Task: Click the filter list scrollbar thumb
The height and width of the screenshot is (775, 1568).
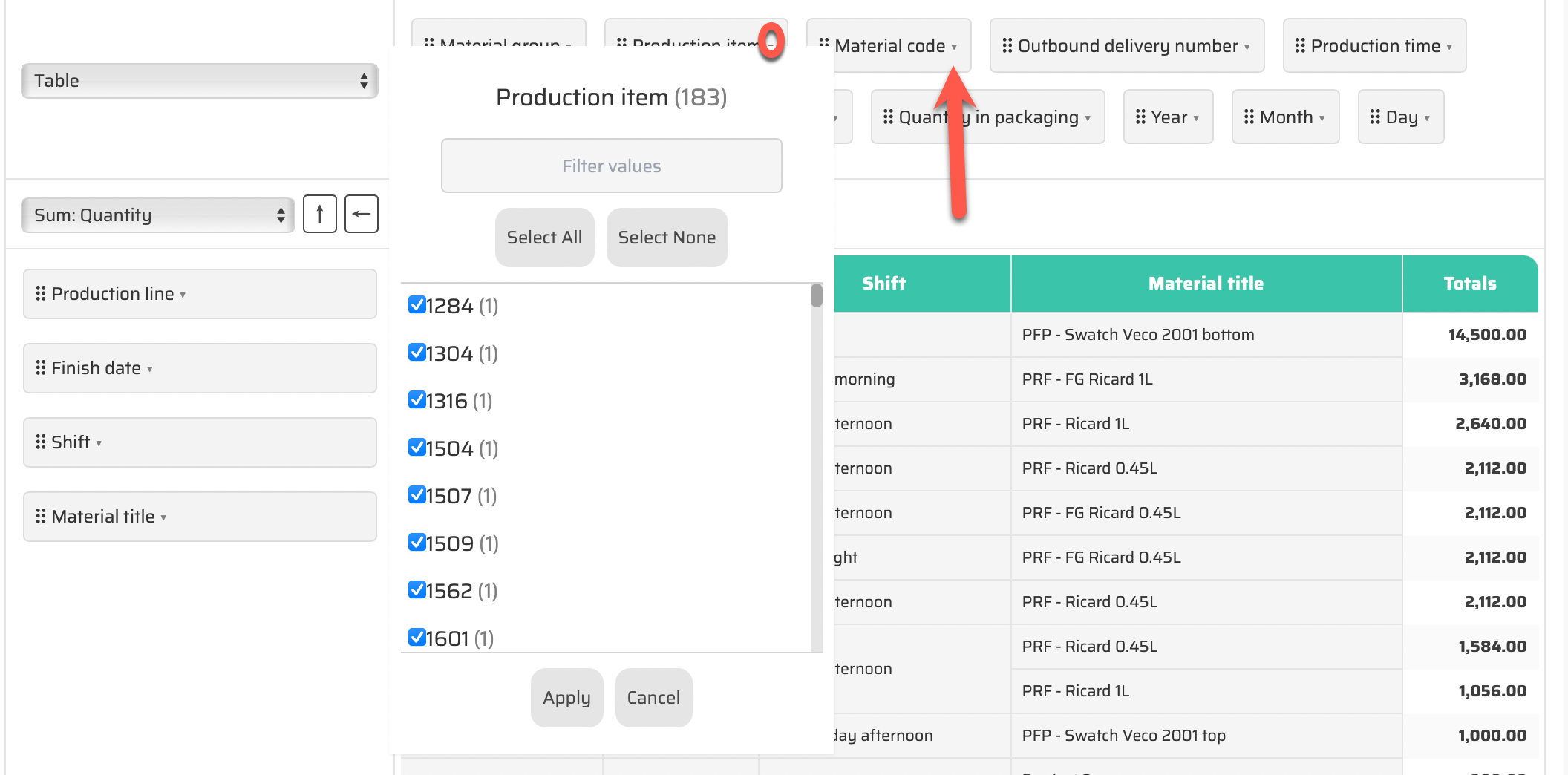Action: coord(817,296)
